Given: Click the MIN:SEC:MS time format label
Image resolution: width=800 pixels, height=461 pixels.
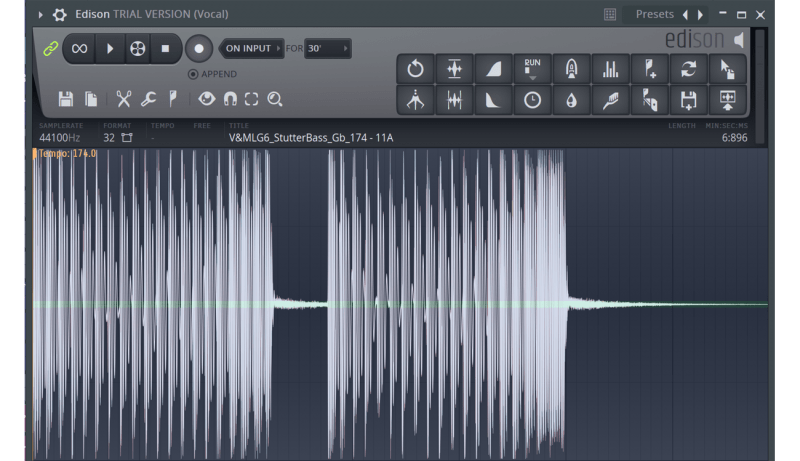Looking at the screenshot, I should click(727, 125).
